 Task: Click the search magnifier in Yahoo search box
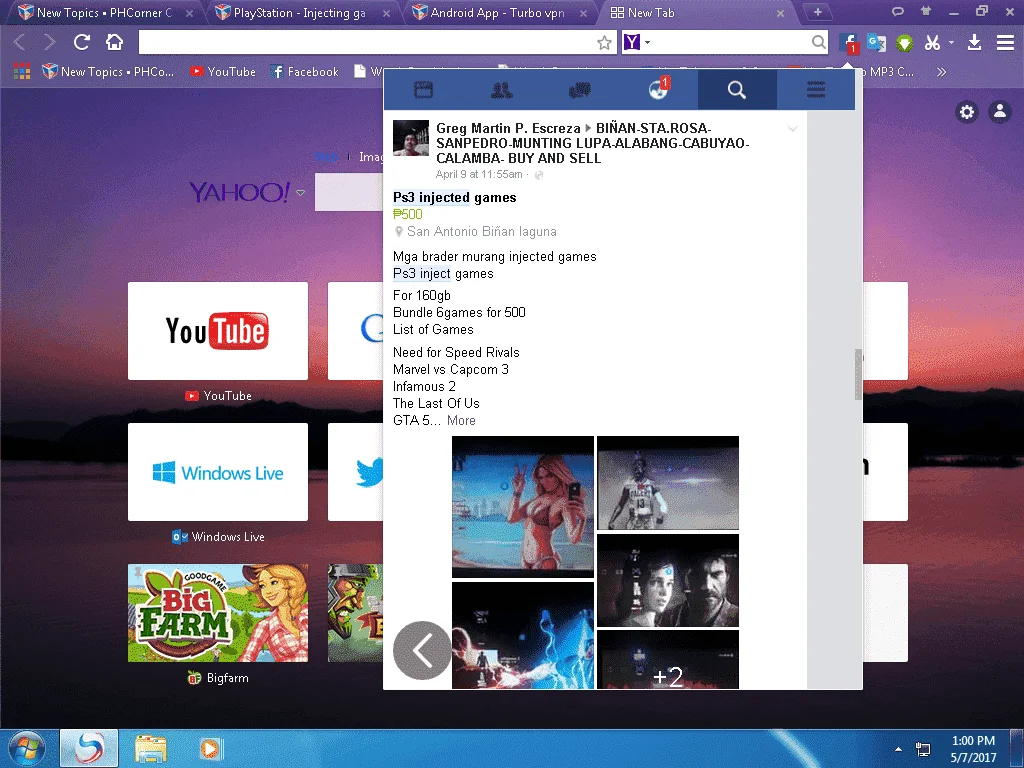click(x=818, y=42)
